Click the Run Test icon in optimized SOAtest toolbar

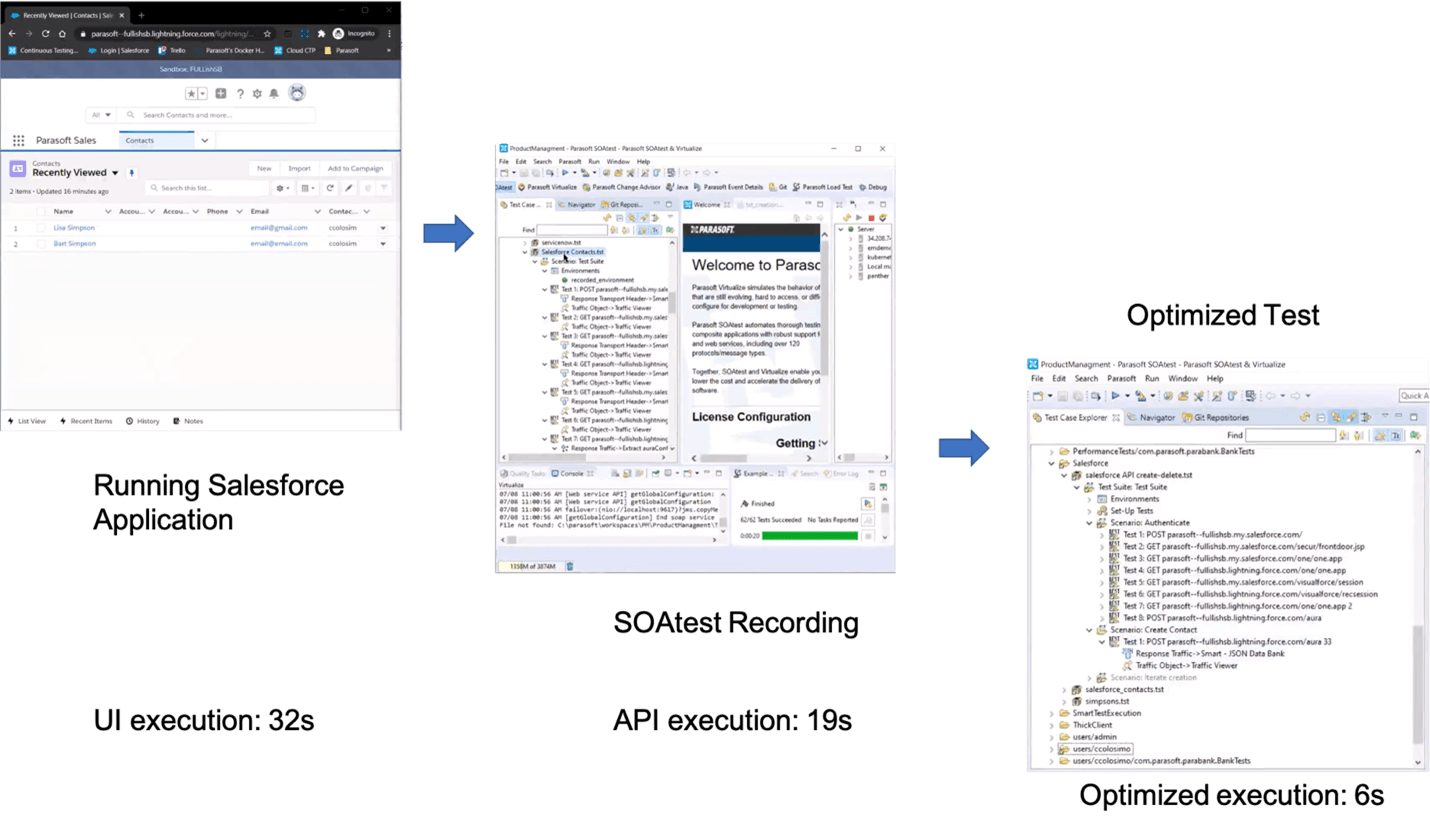click(x=1115, y=396)
